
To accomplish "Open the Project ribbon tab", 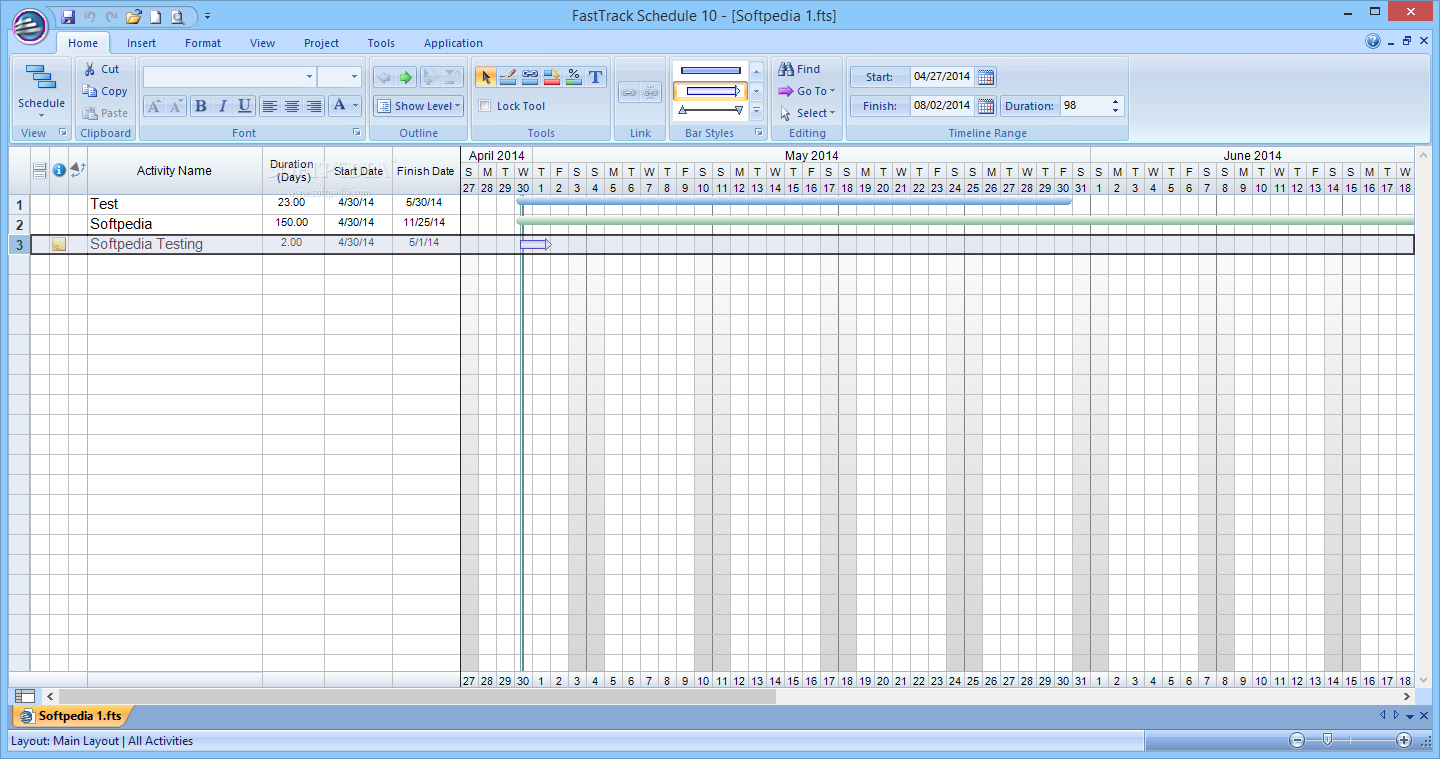I will 321,43.
